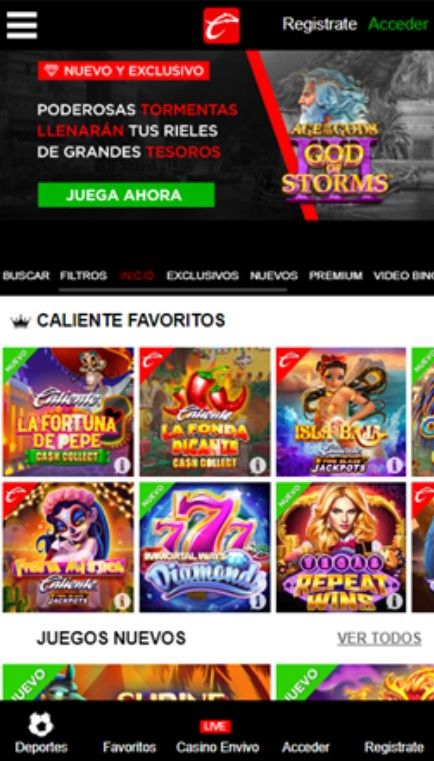The image size is (434, 761).
Task: Click VER TODOS link
Action: click(379, 638)
